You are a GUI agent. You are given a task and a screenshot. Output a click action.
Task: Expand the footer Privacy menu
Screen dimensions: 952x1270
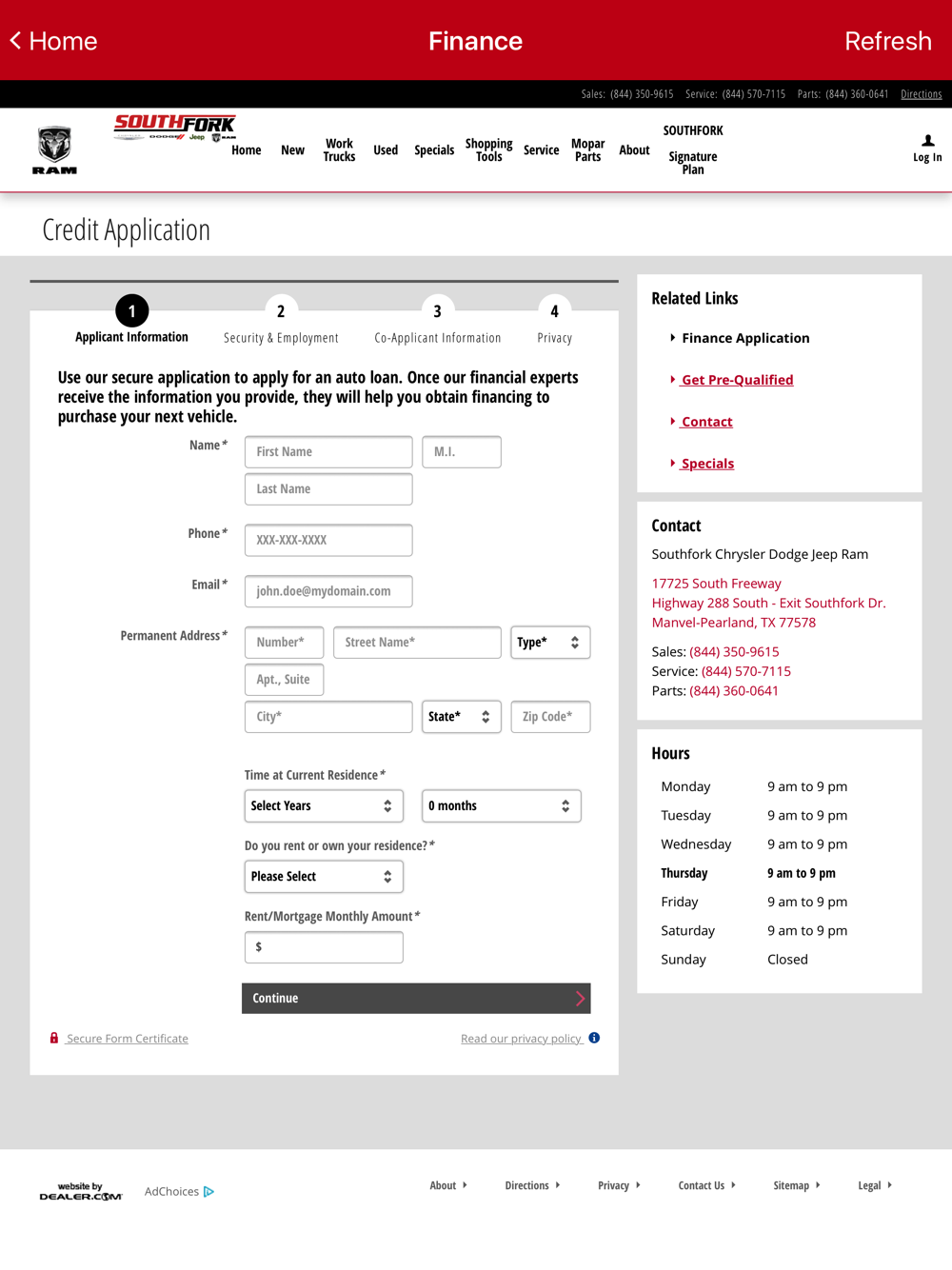[619, 1185]
